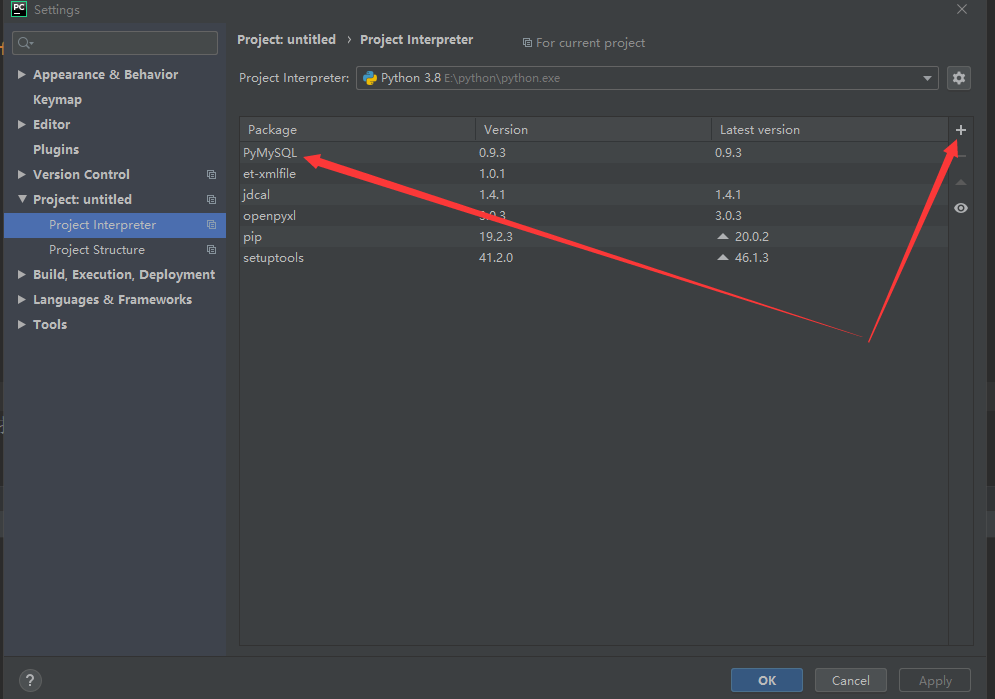Screen dimensions: 995x699
Task: Click the Apply button
Action: (935, 680)
